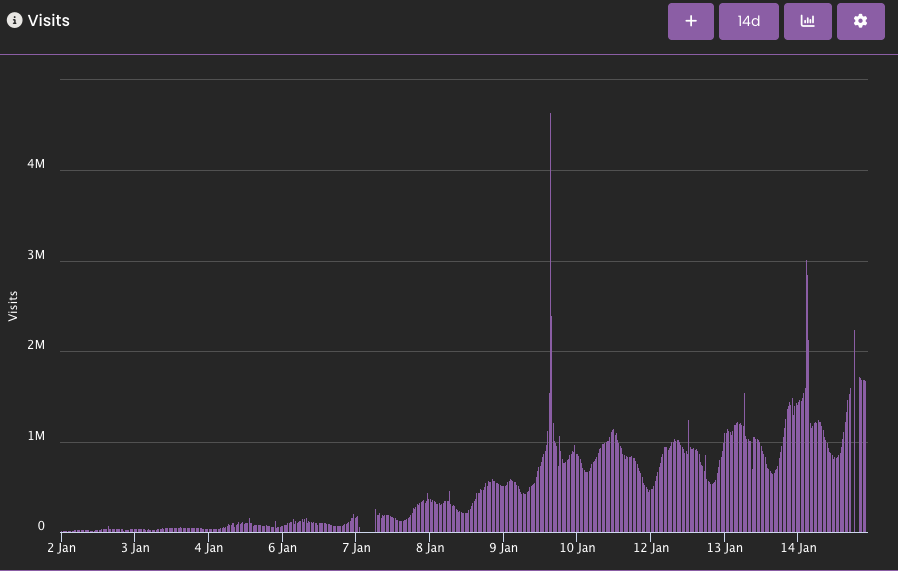Image resolution: width=898 pixels, height=571 pixels.
Task: Click the '3 Jan' x-axis label
Action: point(135,548)
